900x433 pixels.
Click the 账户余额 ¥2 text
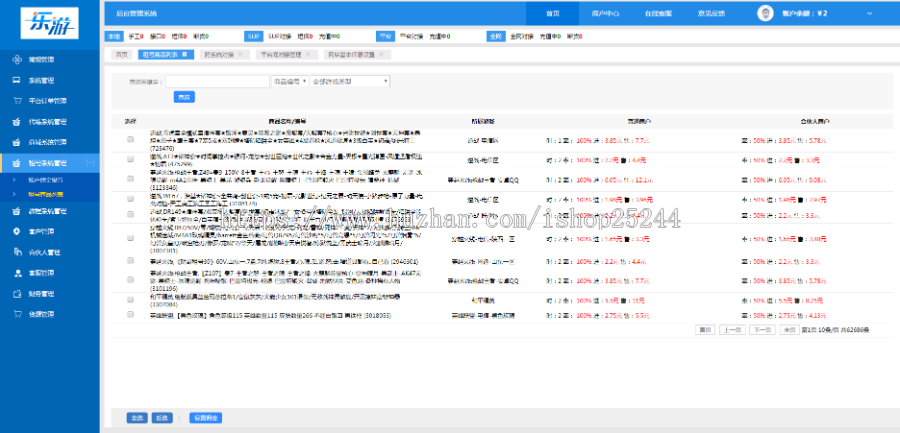(805, 13)
